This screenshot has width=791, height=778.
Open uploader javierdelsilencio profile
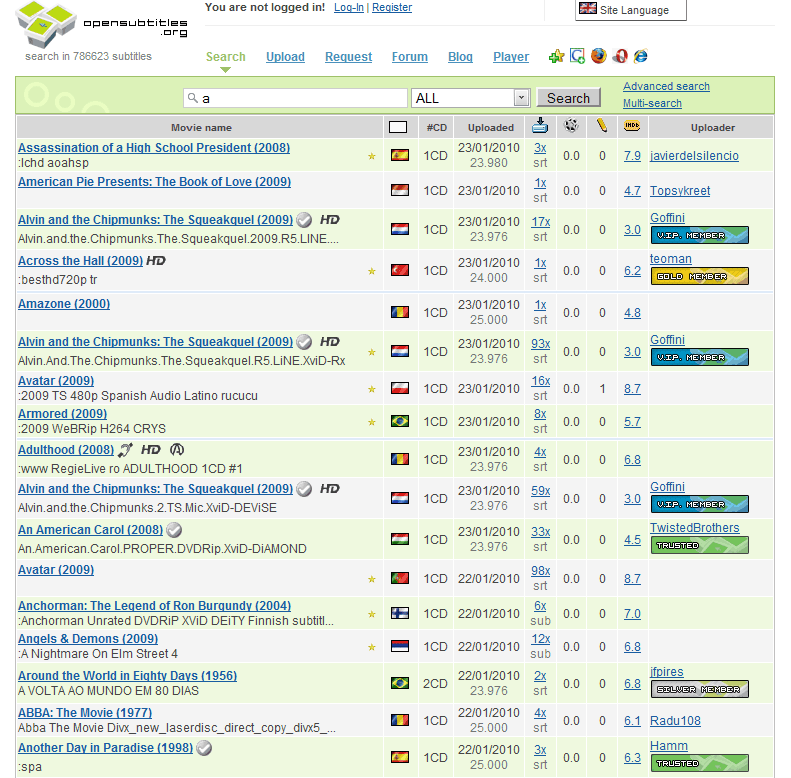[694, 156]
